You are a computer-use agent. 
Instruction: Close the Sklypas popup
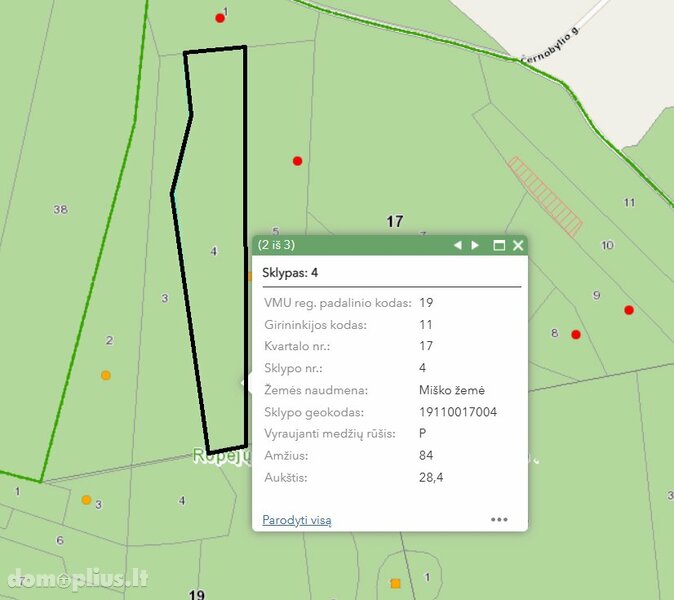click(518, 245)
